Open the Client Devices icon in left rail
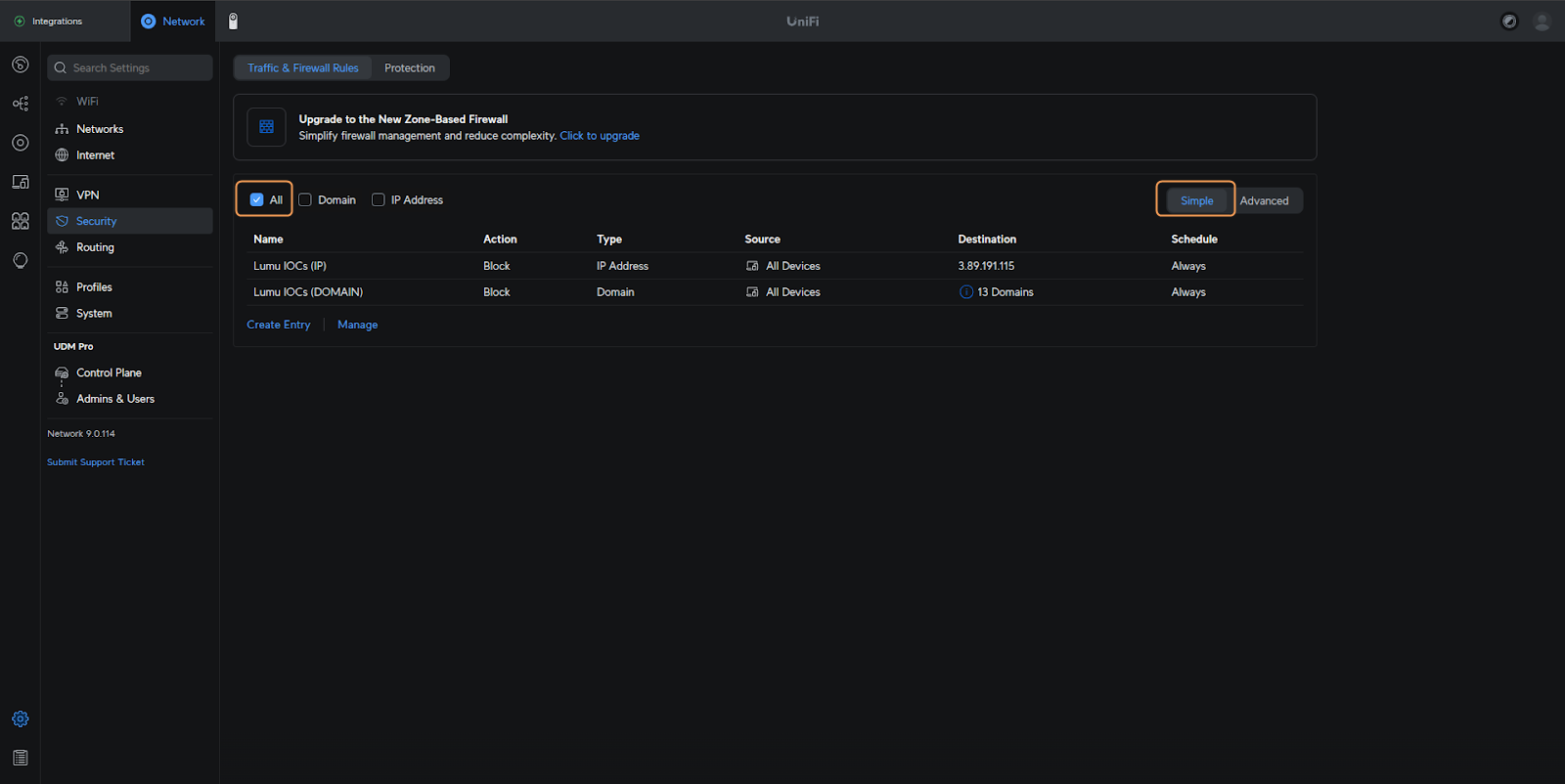 tap(20, 182)
